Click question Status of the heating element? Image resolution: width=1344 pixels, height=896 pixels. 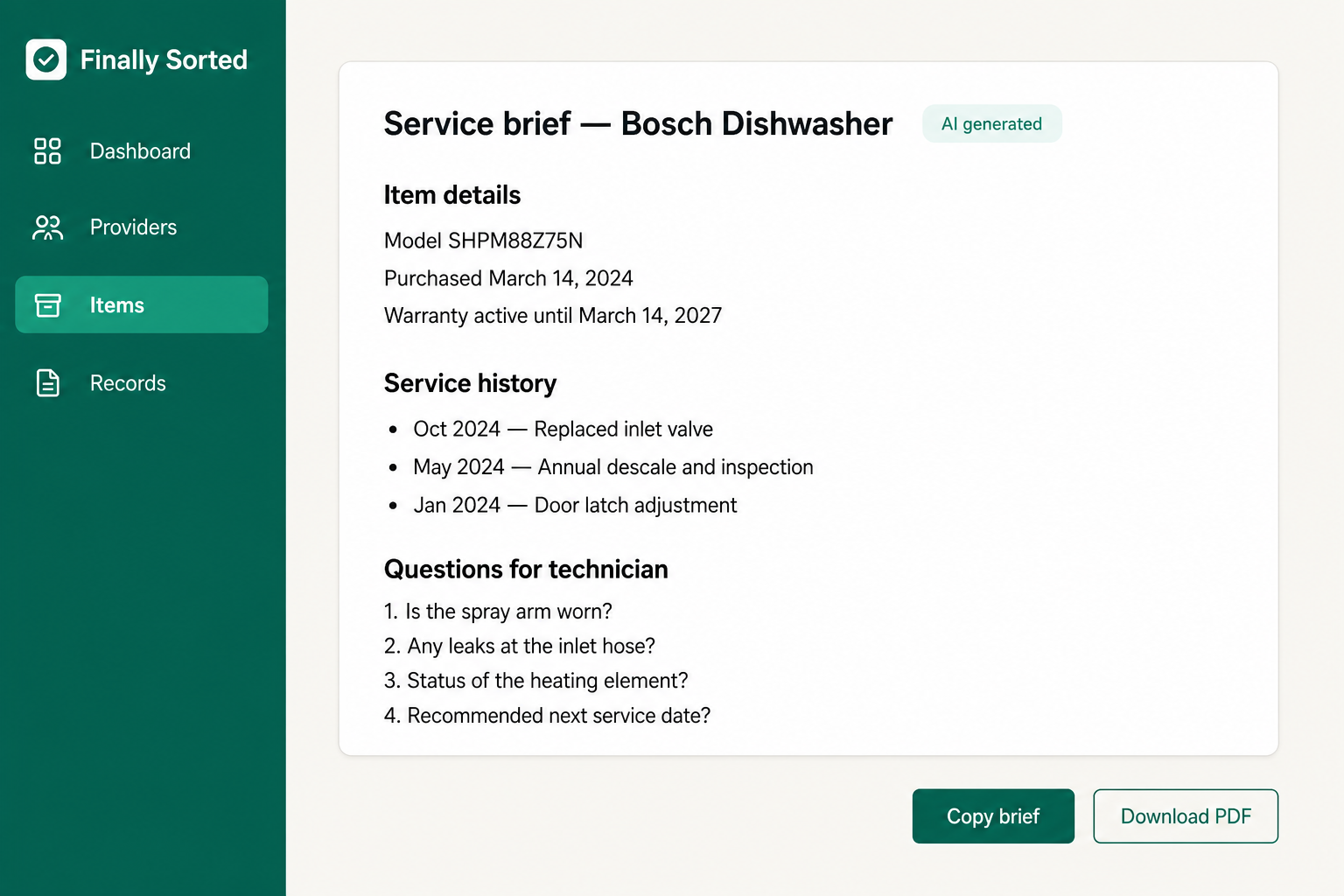tap(536, 681)
